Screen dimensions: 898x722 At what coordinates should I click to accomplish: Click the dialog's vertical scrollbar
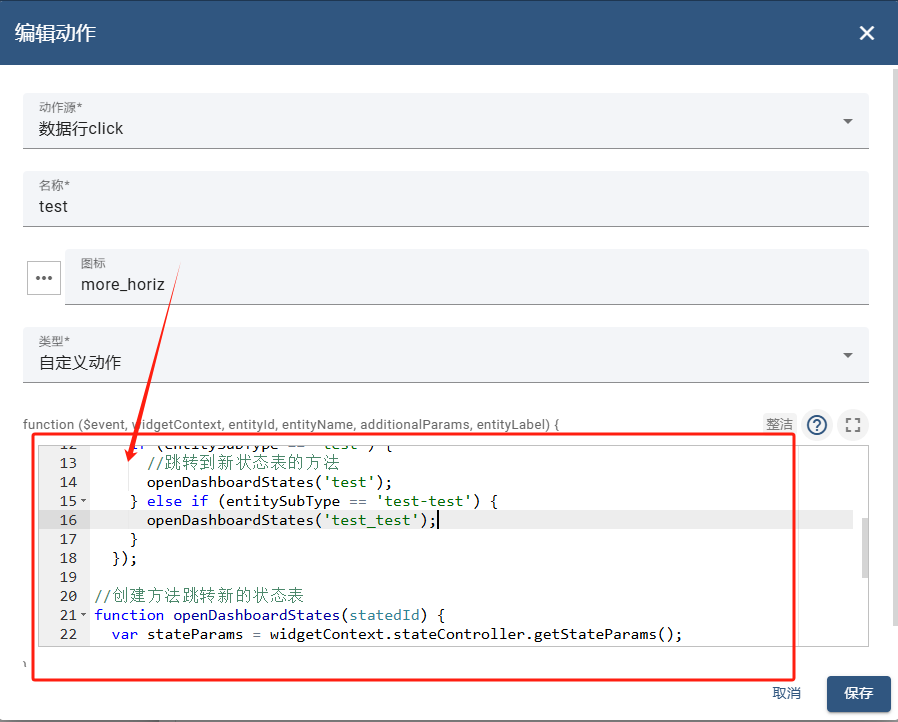coord(895,346)
